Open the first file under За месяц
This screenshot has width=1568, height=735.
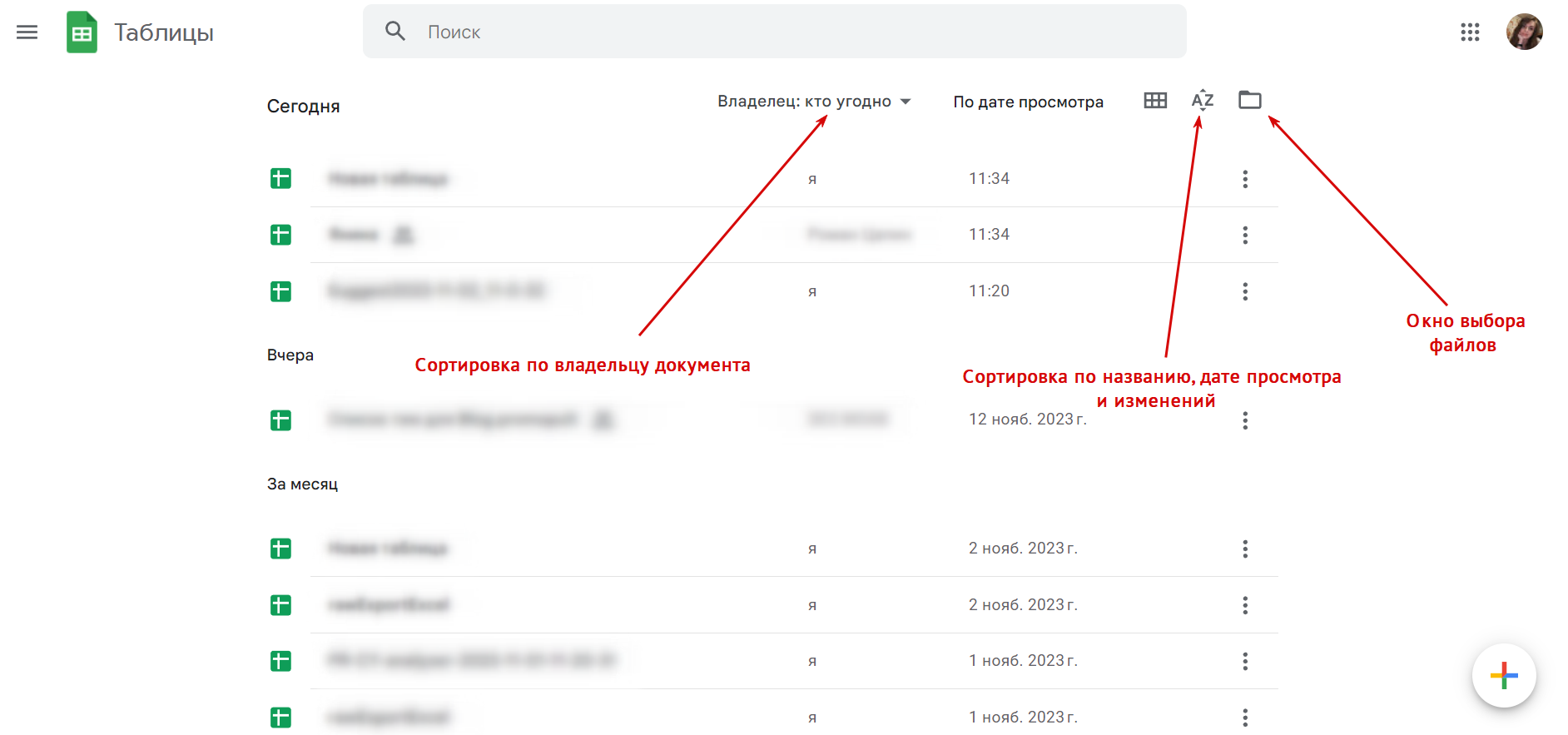click(x=388, y=549)
